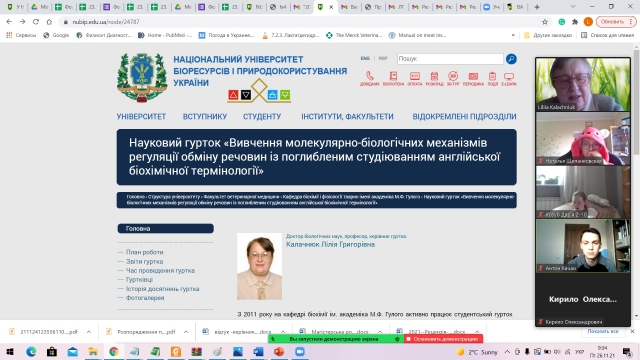Switch site language to УКР
This screenshot has width=640, height=360.
(x=382, y=59)
